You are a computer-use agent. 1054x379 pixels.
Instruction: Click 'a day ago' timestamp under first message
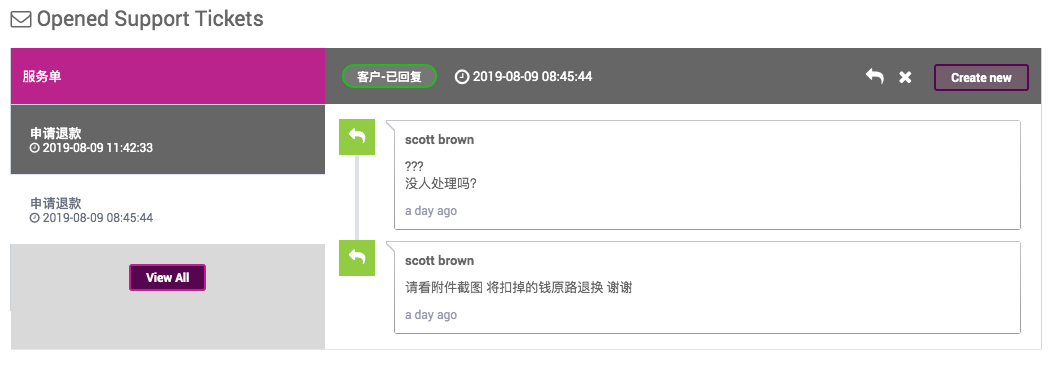(x=431, y=211)
